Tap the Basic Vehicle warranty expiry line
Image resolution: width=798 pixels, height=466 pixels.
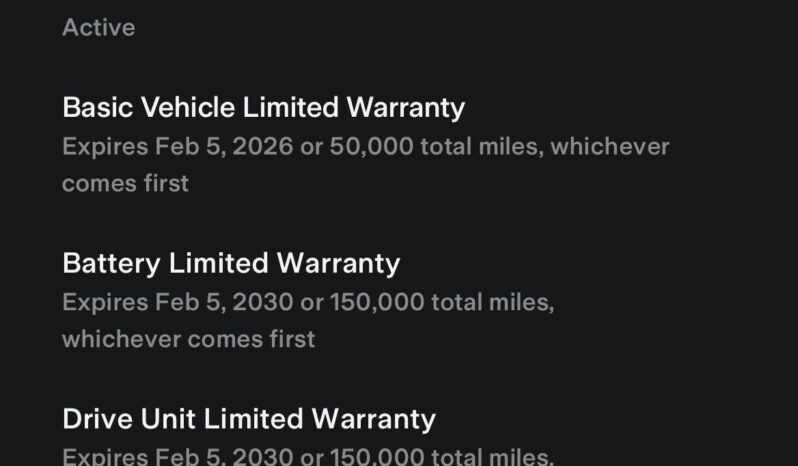click(365, 147)
